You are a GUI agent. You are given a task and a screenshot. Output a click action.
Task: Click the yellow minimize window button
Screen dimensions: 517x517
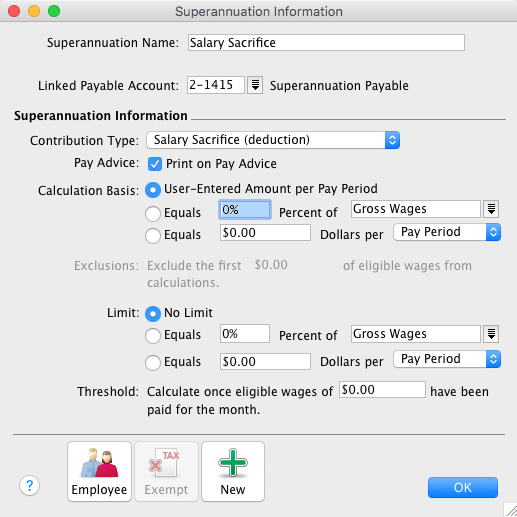click(34, 11)
